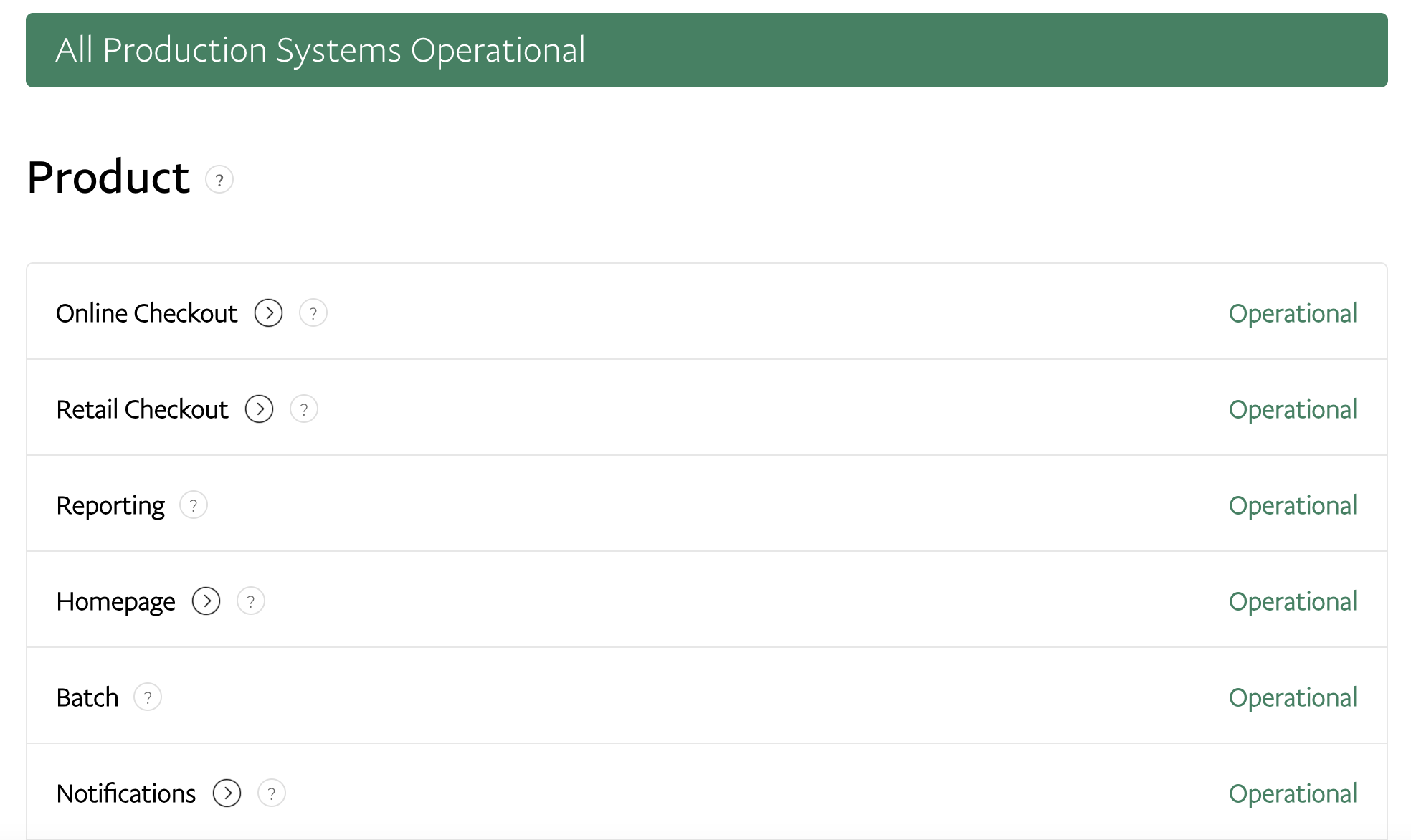This screenshot has width=1411, height=840.
Task: Click the Retail Checkout row
Action: tap(142, 409)
